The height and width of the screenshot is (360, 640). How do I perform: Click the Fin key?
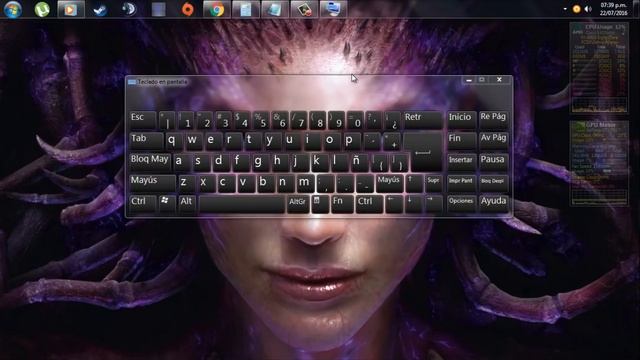(462, 140)
